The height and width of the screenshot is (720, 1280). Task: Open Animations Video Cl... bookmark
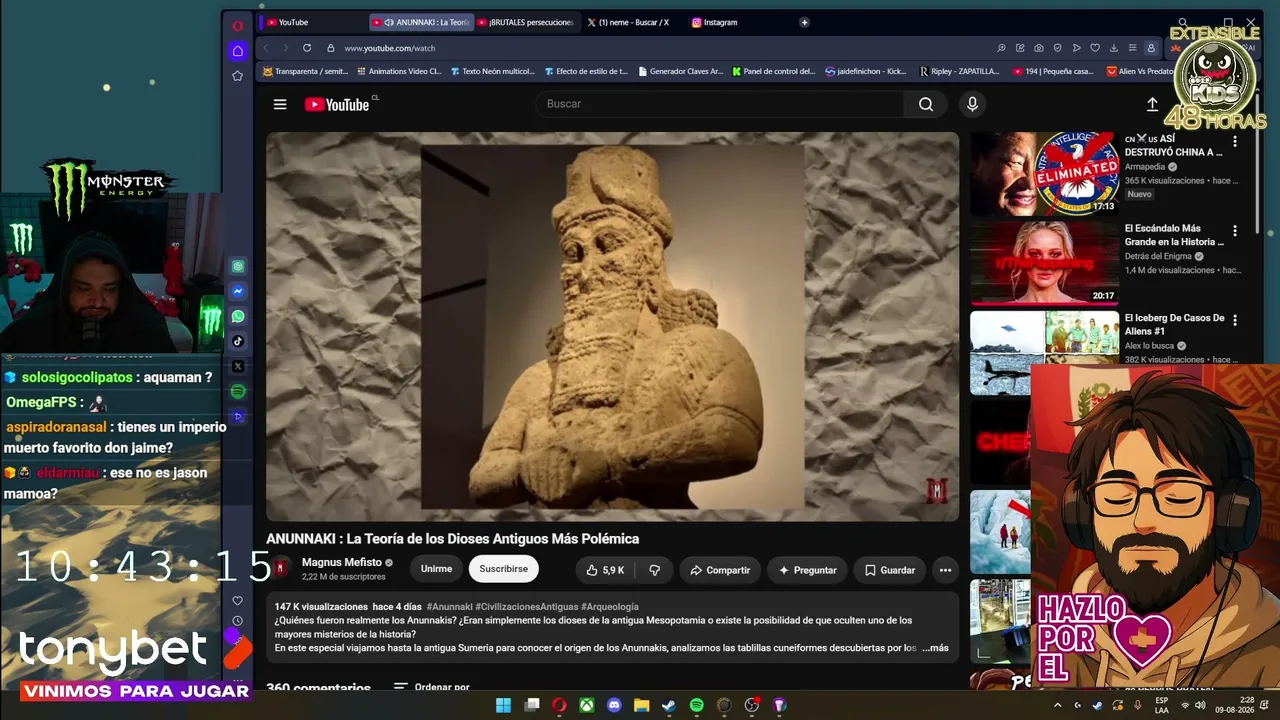398,72
